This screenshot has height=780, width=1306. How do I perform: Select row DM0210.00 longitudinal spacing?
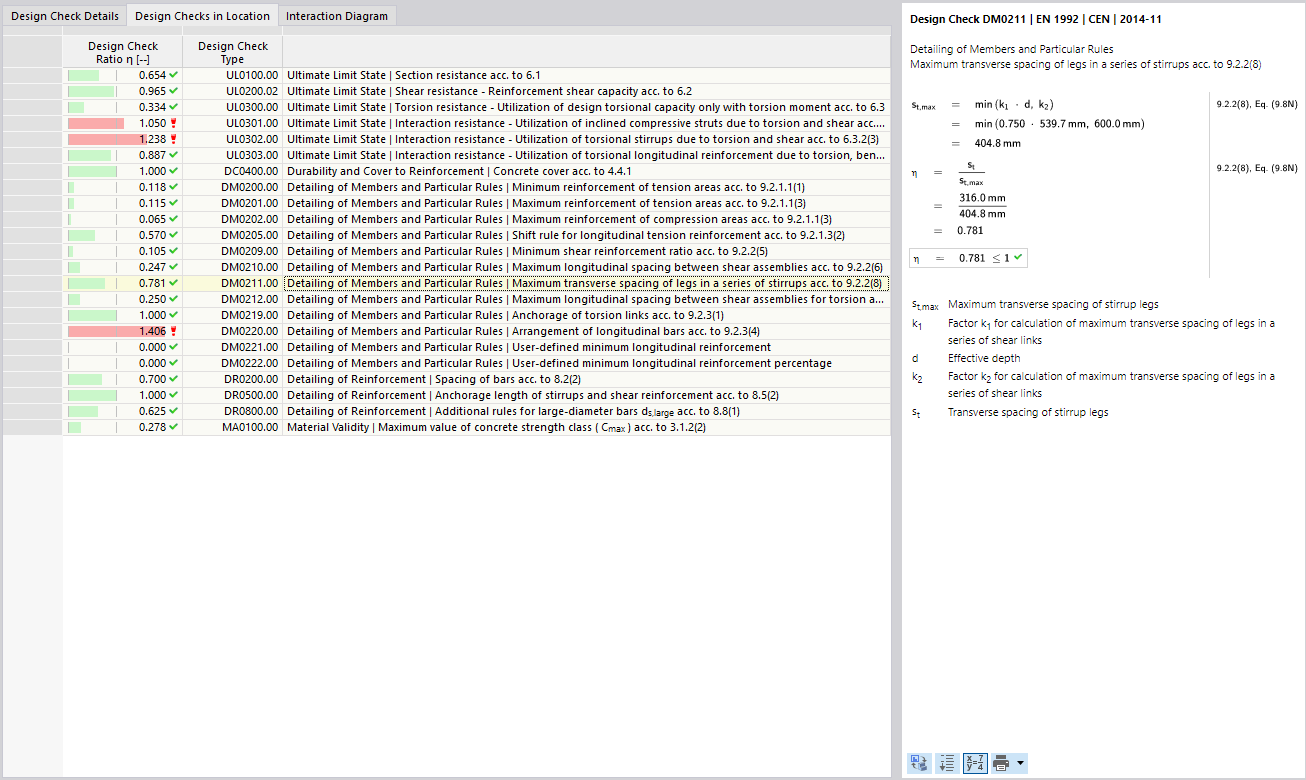tap(476, 267)
